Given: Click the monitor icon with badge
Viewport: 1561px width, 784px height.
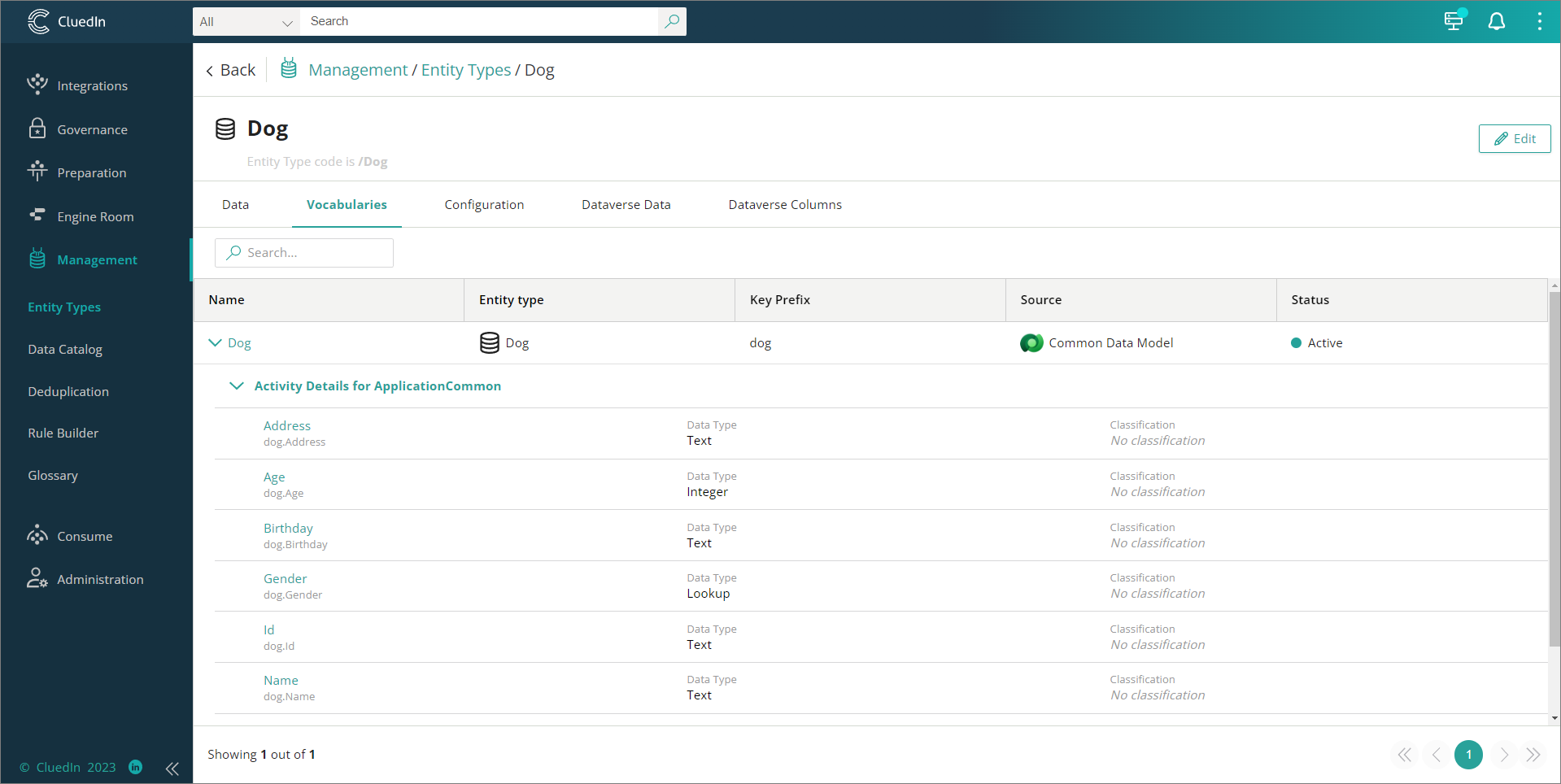Looking at the screenshot, I should tap(1454, 21).
